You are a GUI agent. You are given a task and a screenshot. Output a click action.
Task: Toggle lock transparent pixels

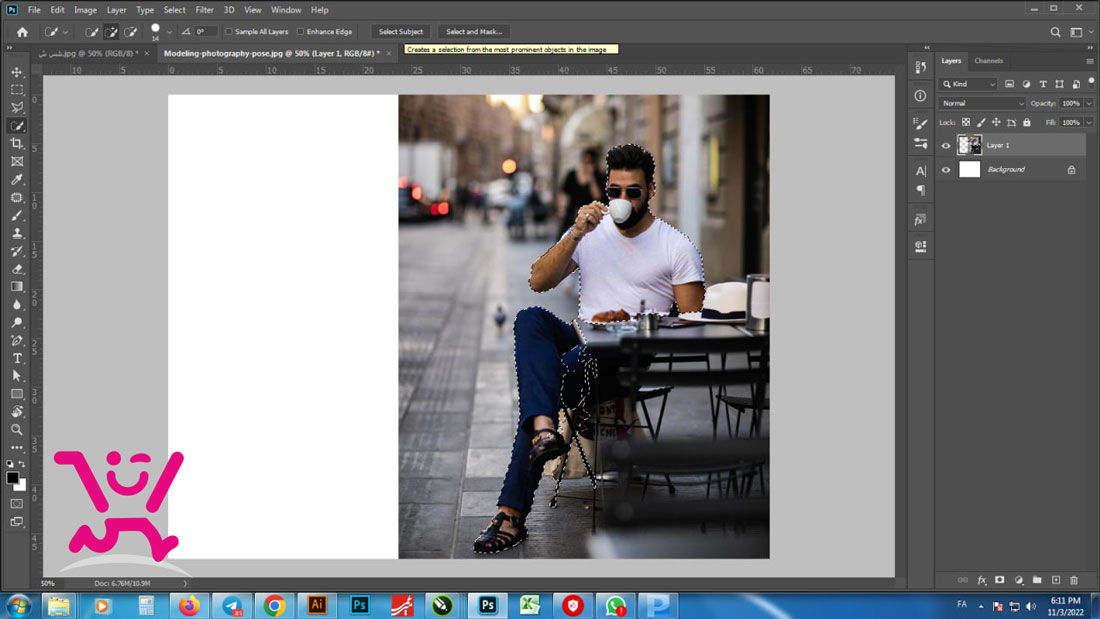point(966,122)
